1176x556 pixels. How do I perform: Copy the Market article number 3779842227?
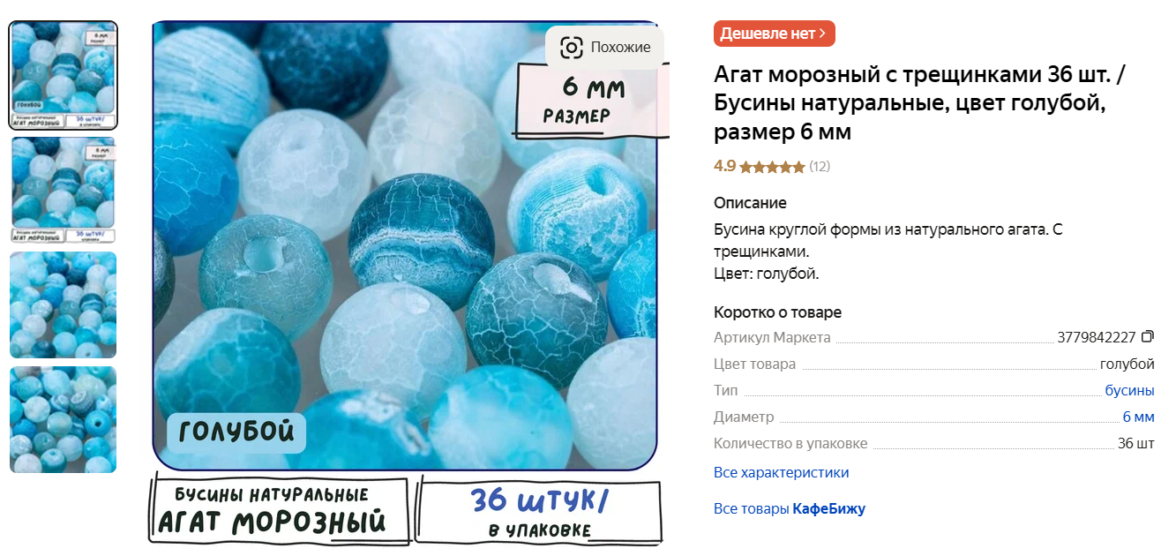[x=1148, y=337]
